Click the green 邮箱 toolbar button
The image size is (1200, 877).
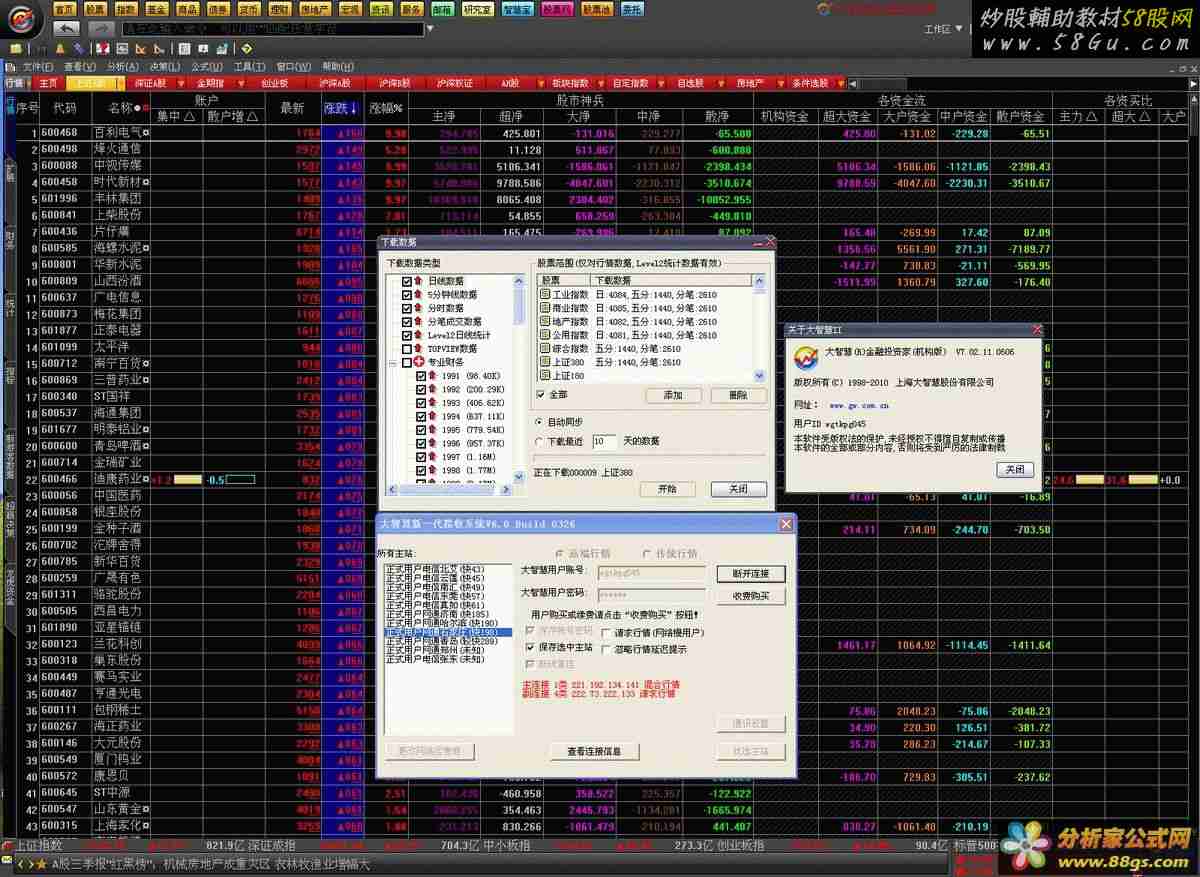coord(442,8)
